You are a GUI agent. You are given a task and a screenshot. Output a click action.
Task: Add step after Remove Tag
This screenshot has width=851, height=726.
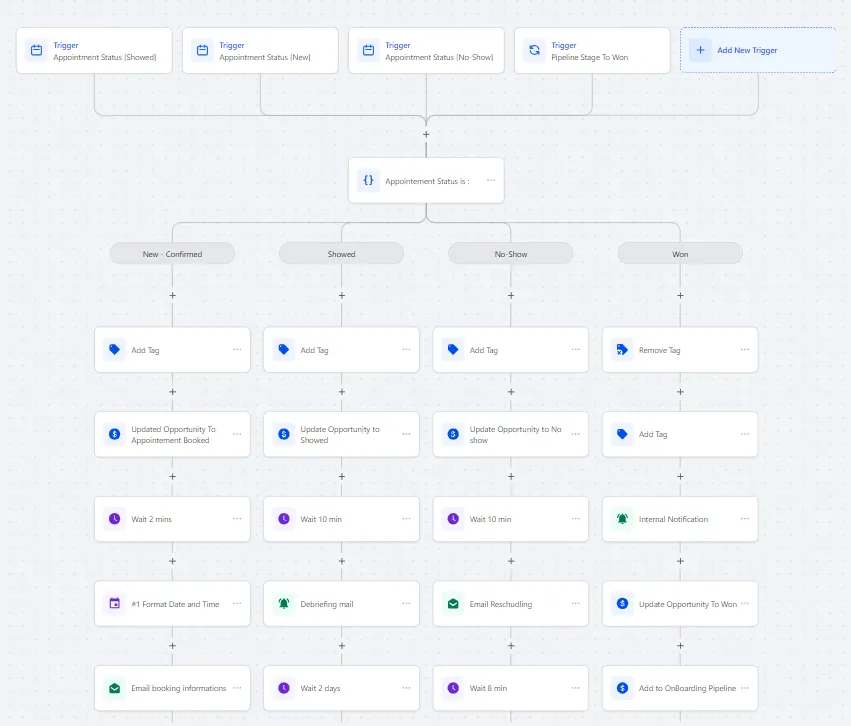[680, 392]
